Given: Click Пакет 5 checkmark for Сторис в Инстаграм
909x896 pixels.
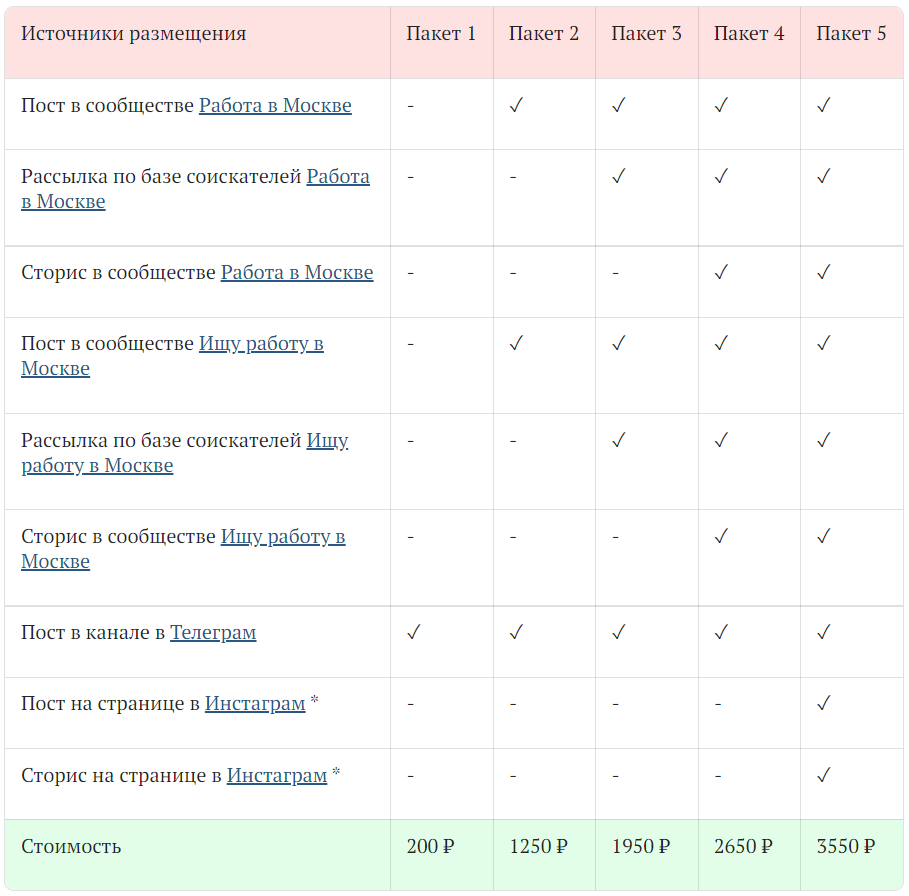Looking at the screenshot, I should click(823, 775).
